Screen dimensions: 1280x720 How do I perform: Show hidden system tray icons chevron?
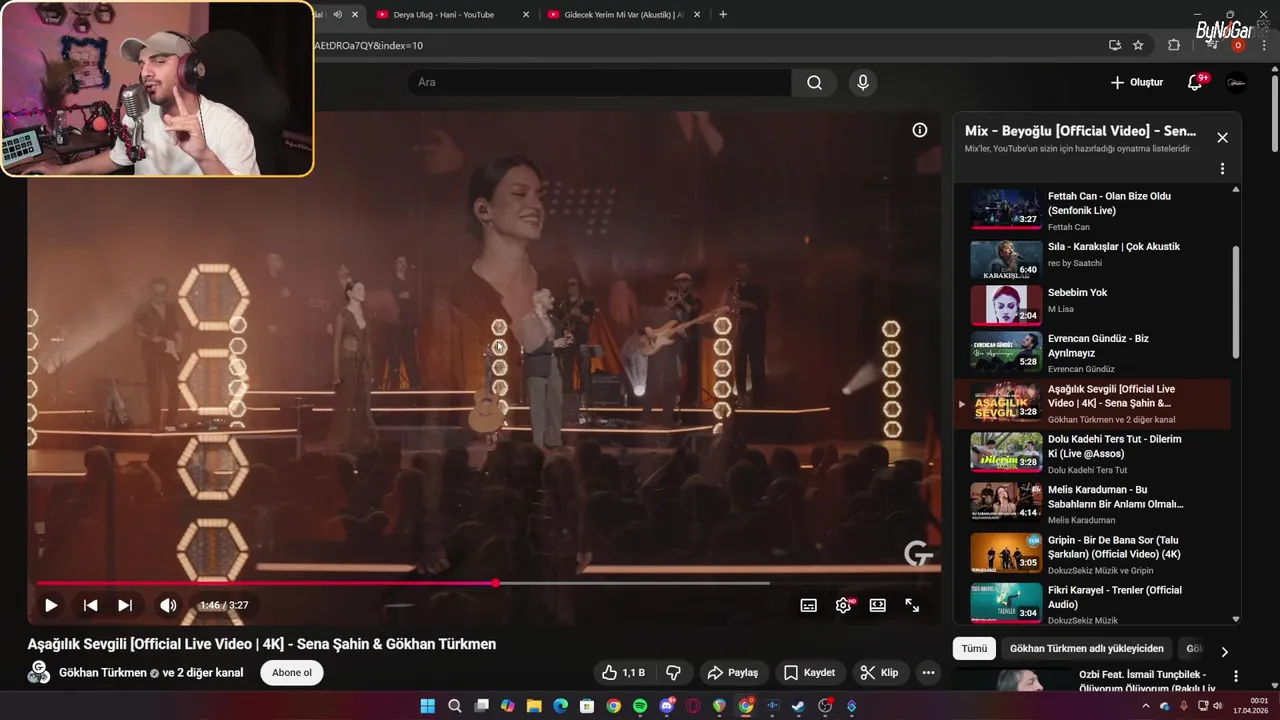(x=1146, y=706)
